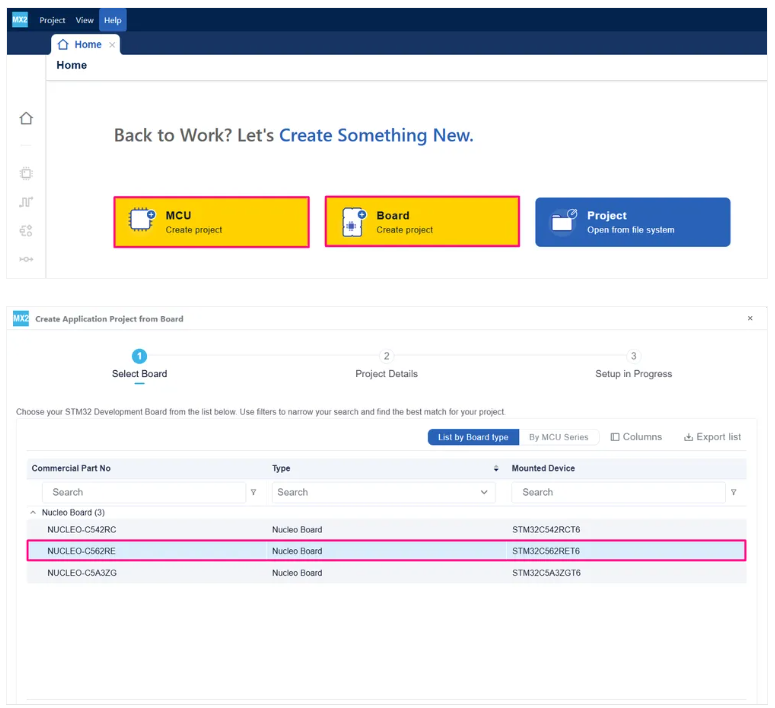775x708 pixels.
Task: Click step 3 Setup in Progress
Action: tap(634, 364)
